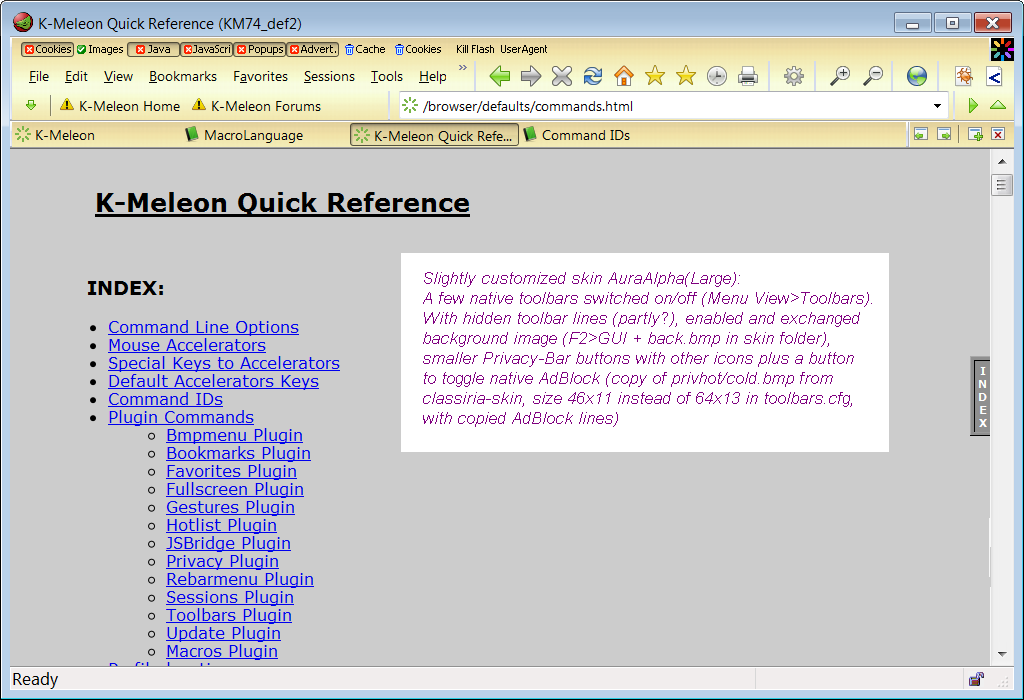Viewport: 1024px width, 700px height.
Task: Open a new tab with plus icon
Action: [975, 135]
